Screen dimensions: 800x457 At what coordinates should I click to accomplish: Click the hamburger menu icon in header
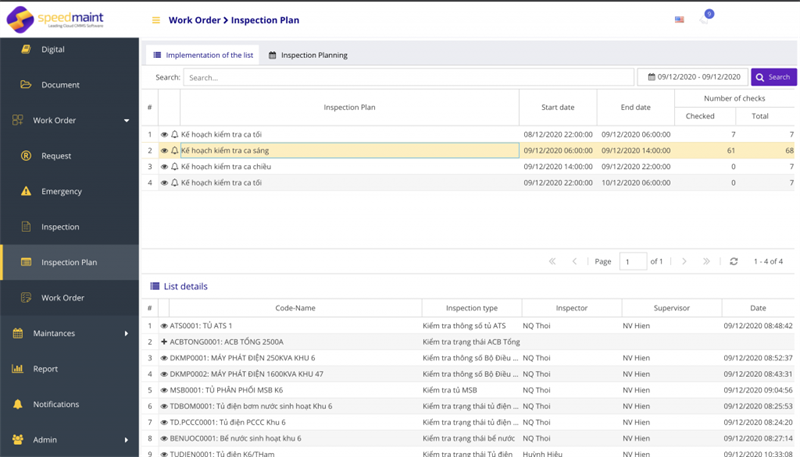pyautogui.click(x=155, y=20)
